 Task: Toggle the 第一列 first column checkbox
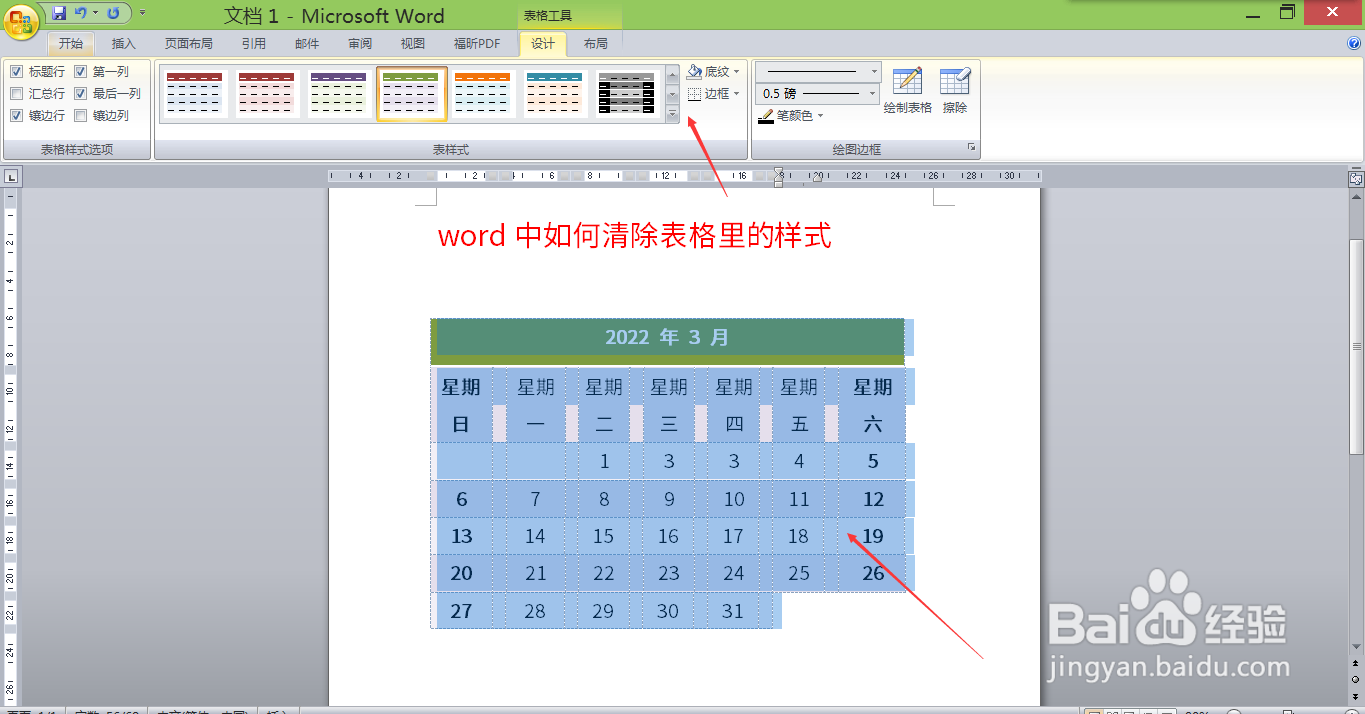[x=81, y=72]
